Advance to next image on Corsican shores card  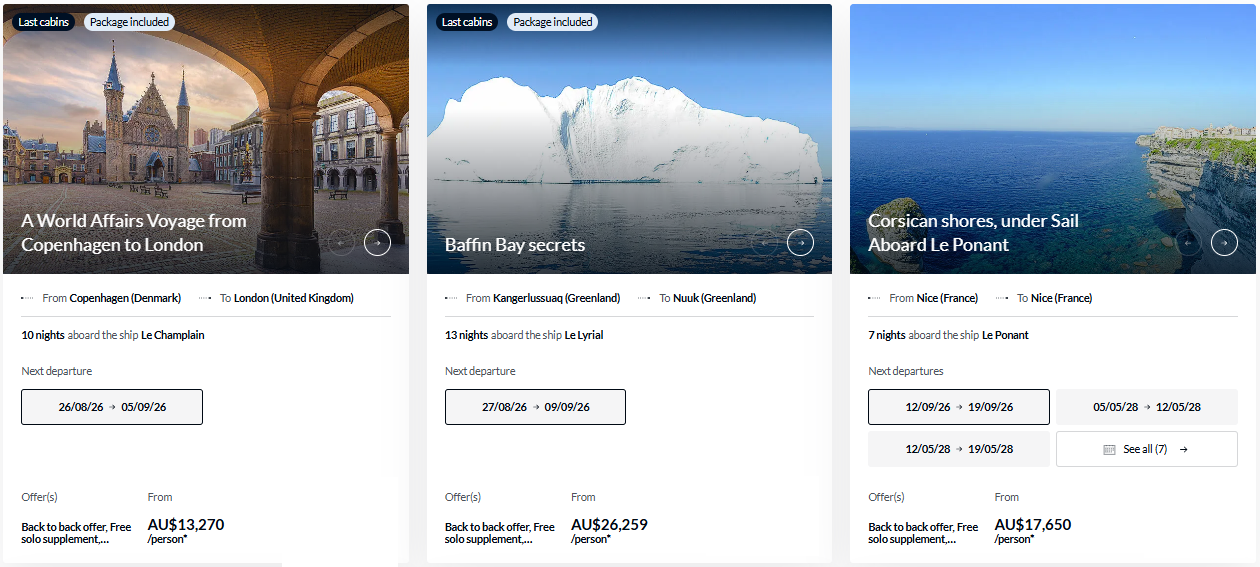click(x=1224, y=242)
